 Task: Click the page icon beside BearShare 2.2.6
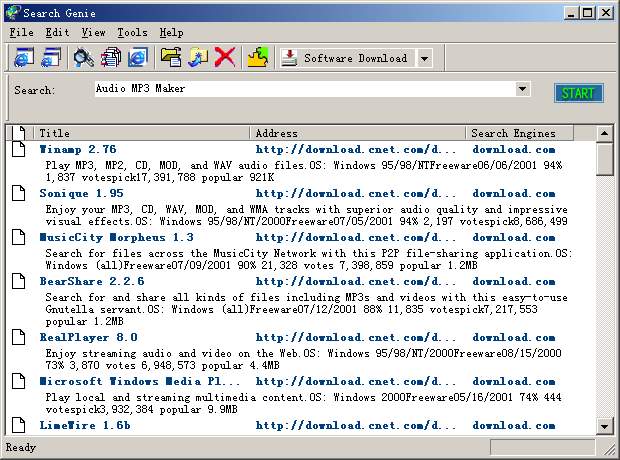pyautogui.click(x=18, y=281)
